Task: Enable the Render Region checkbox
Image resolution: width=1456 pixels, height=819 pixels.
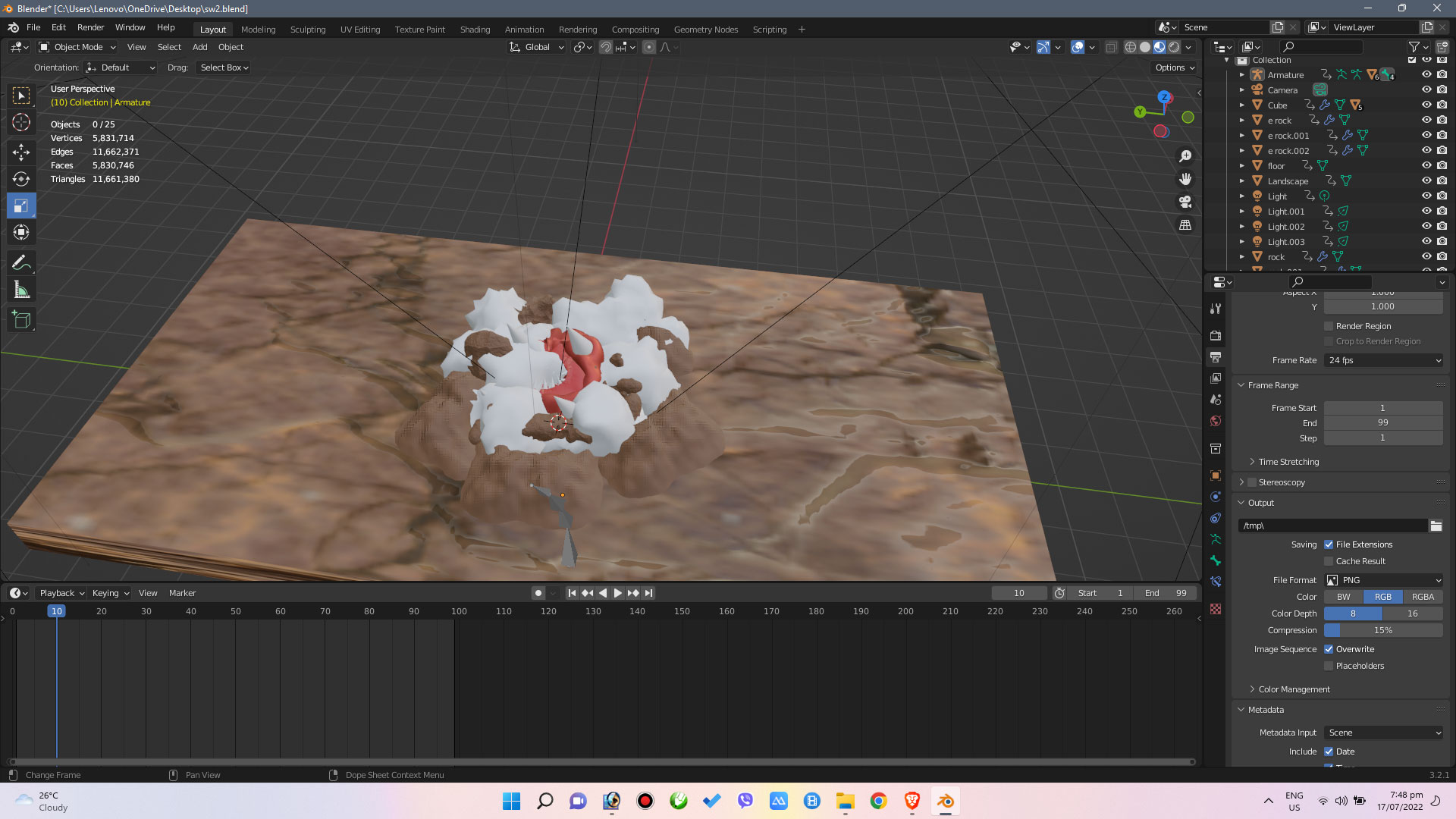Action: [x=1329, y=326]
